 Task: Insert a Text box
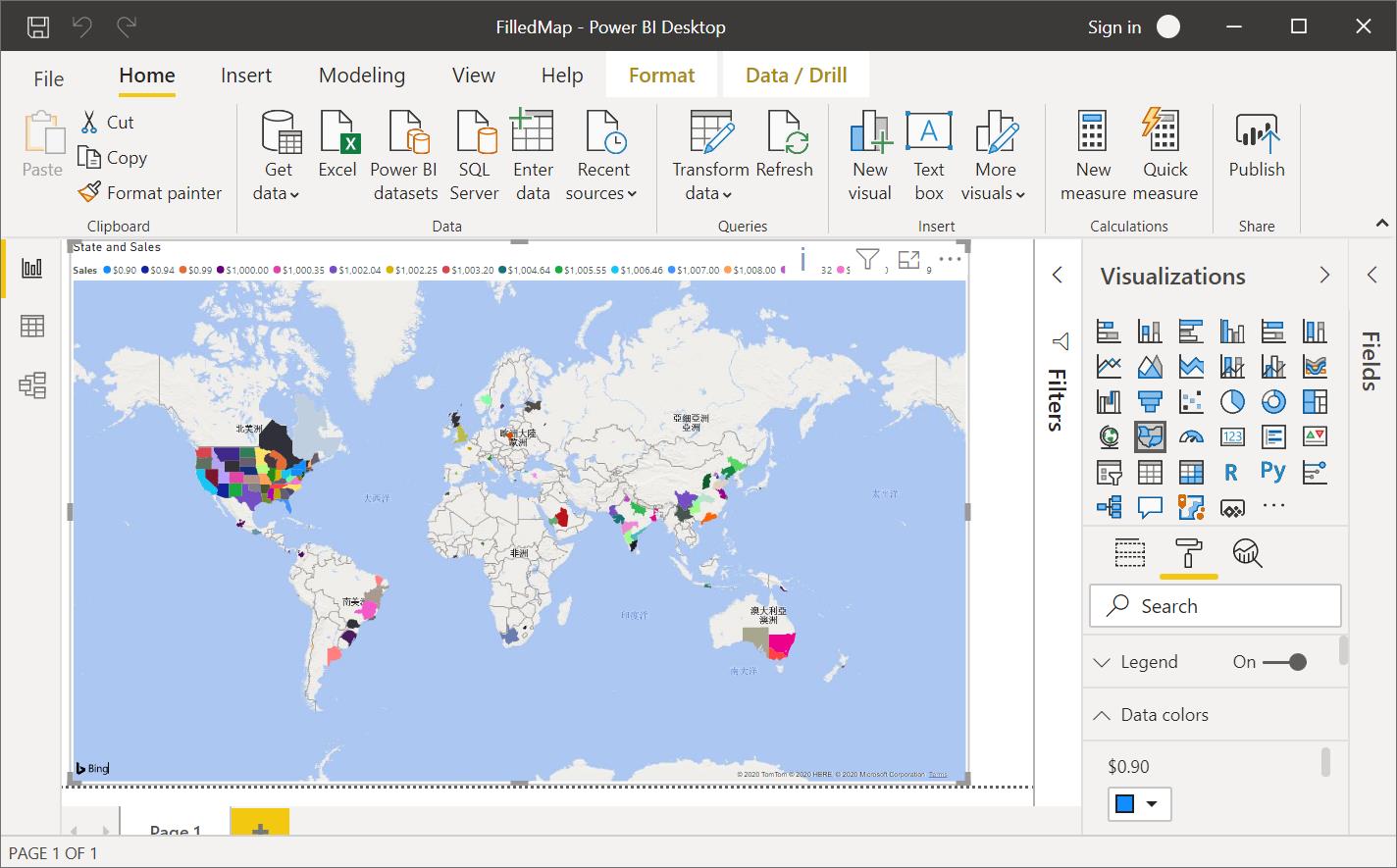(928, 157)
